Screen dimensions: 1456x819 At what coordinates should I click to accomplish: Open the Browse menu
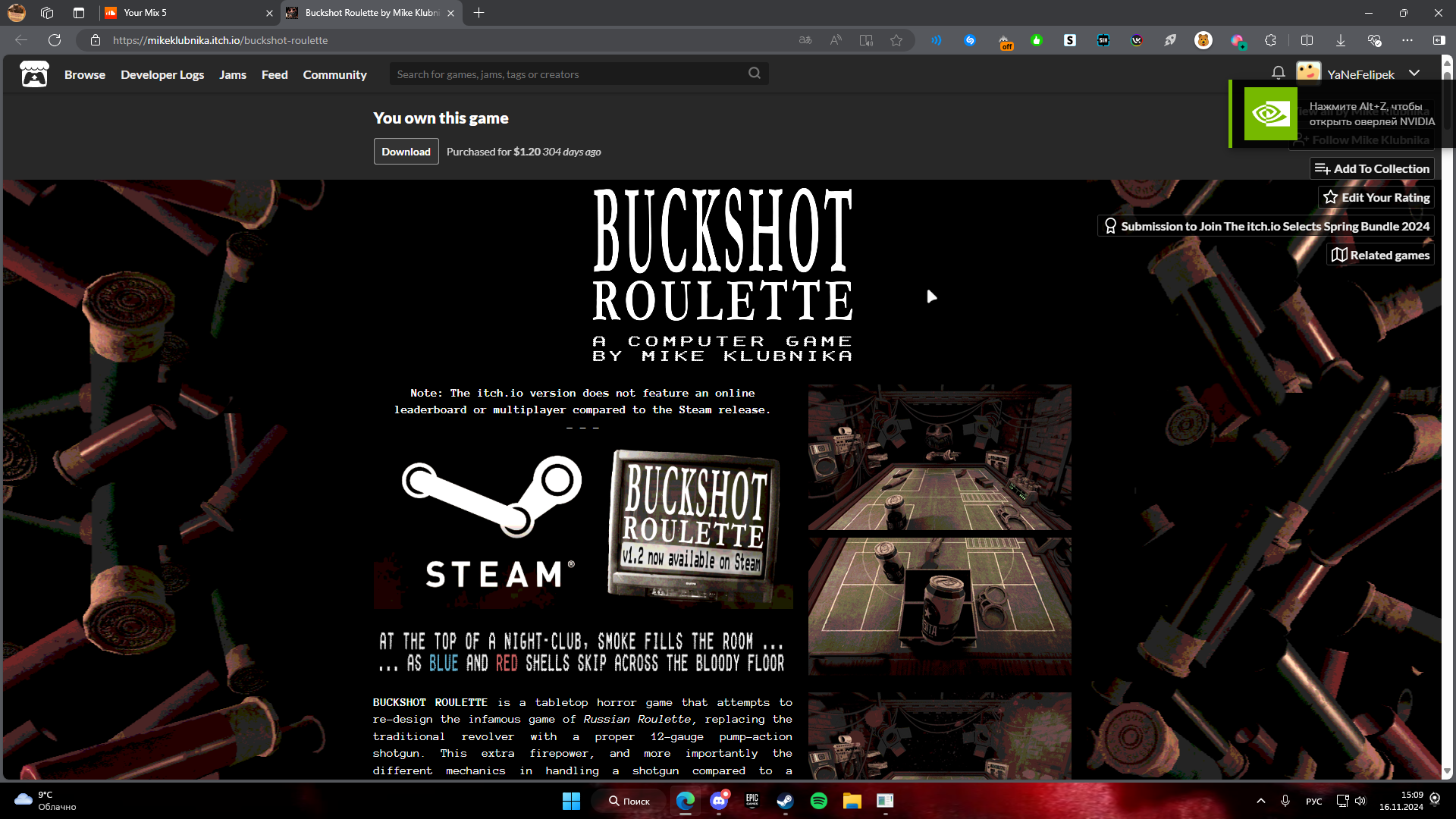(85, 74)
